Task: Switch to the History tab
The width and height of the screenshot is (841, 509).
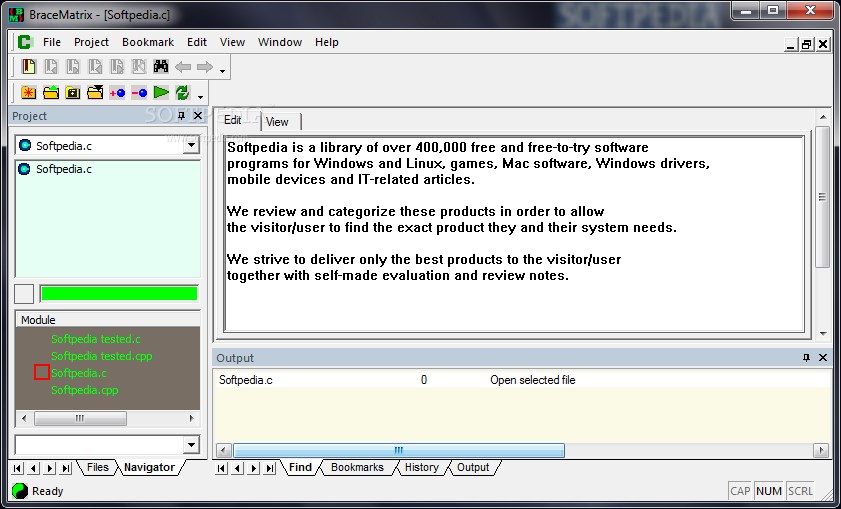Action: [422, 467]
